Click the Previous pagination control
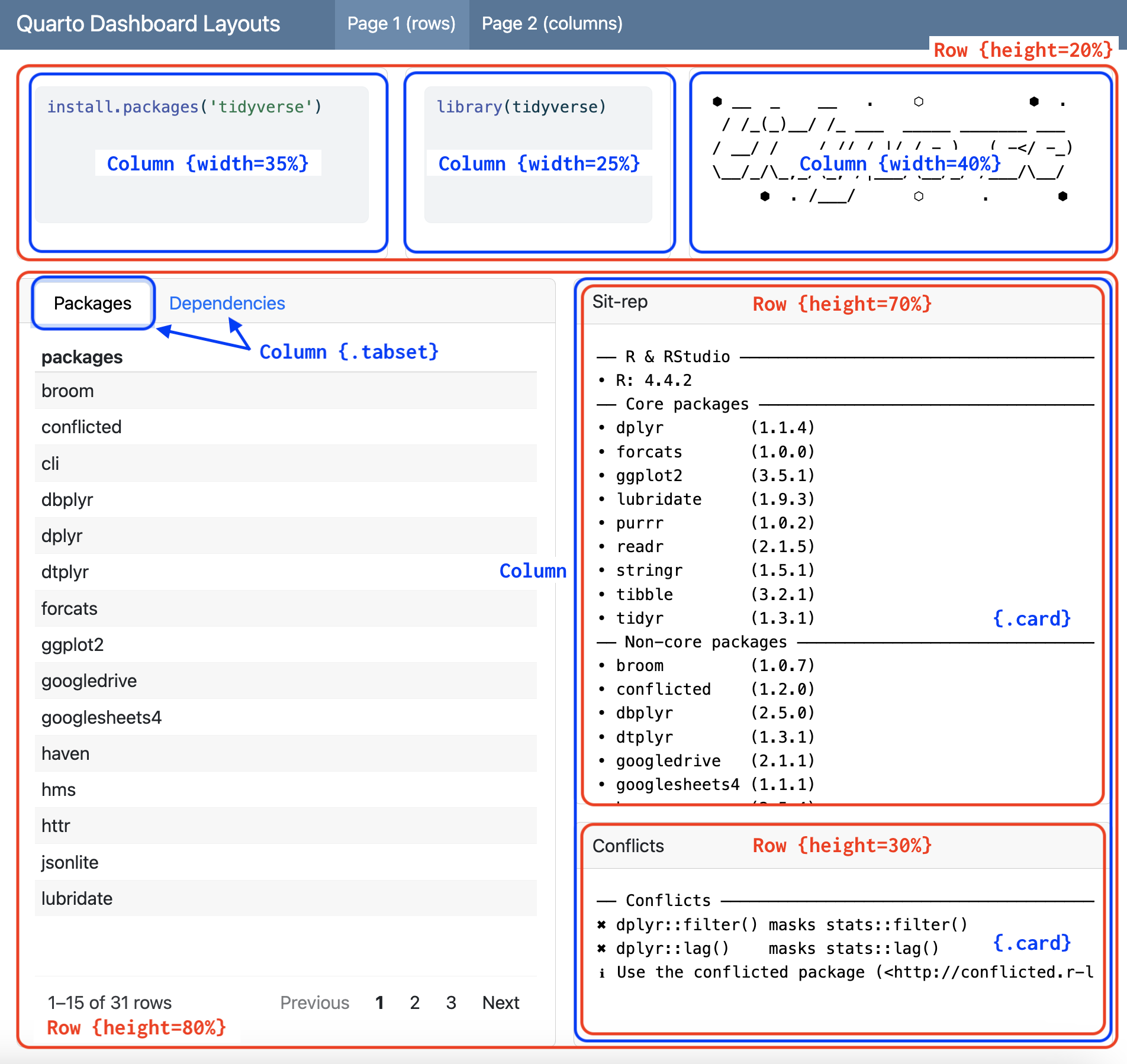Image resolution: width=1127 pixels, height=1064 pixels. pos(314,1002)
